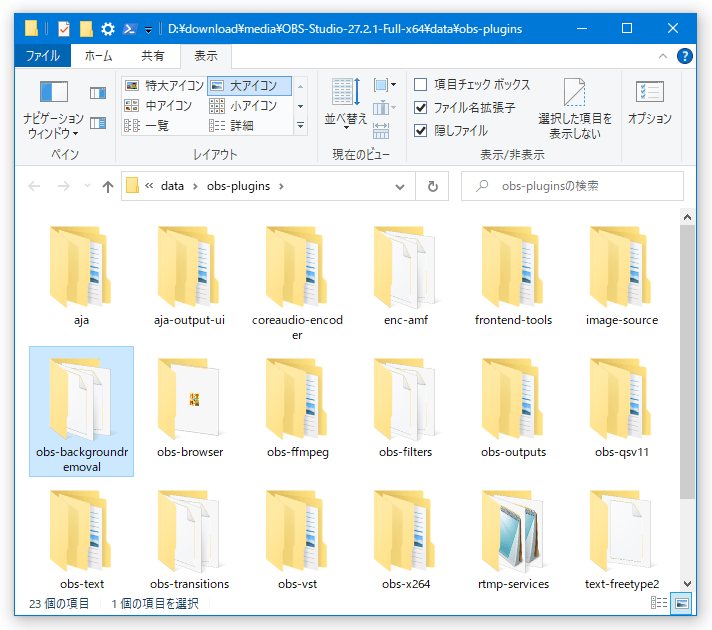The height and width of the screenshot is (630, 712).
Task: Open the obs-transitions folder
Action: (x=189, y=540)
